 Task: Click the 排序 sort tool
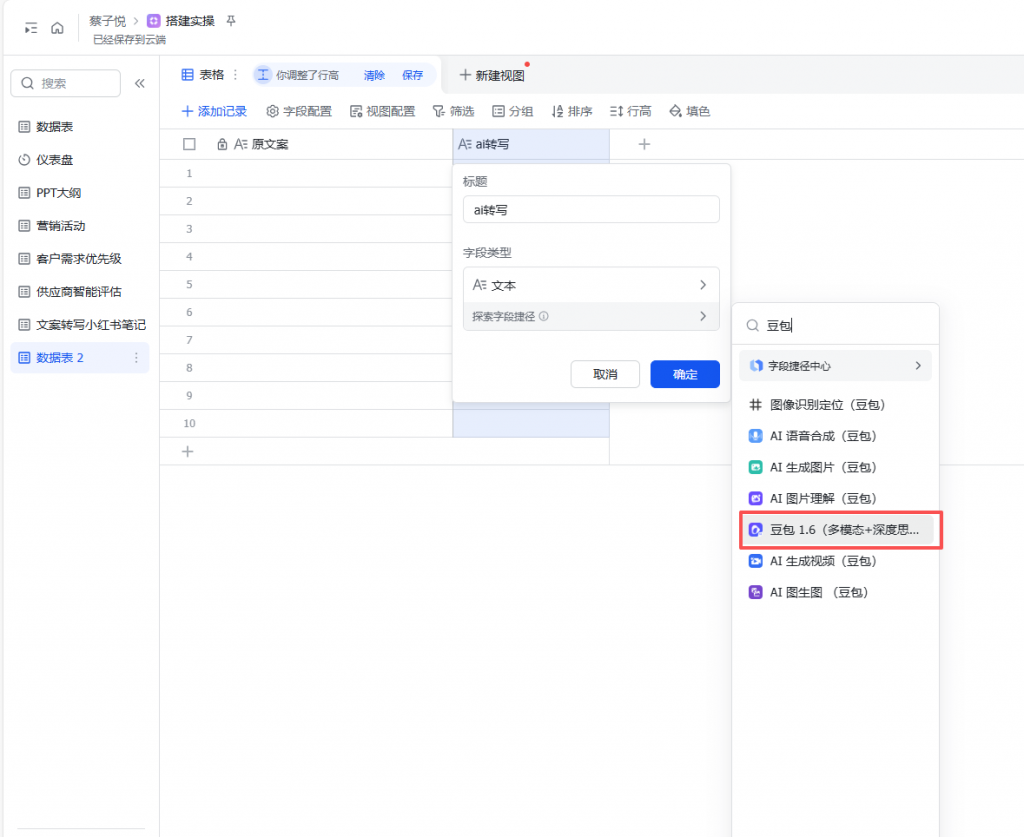[x=571, y=111]
